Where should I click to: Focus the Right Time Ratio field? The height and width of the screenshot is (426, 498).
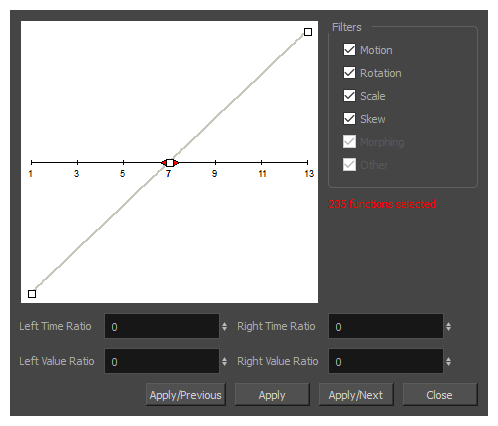(386, 326)
